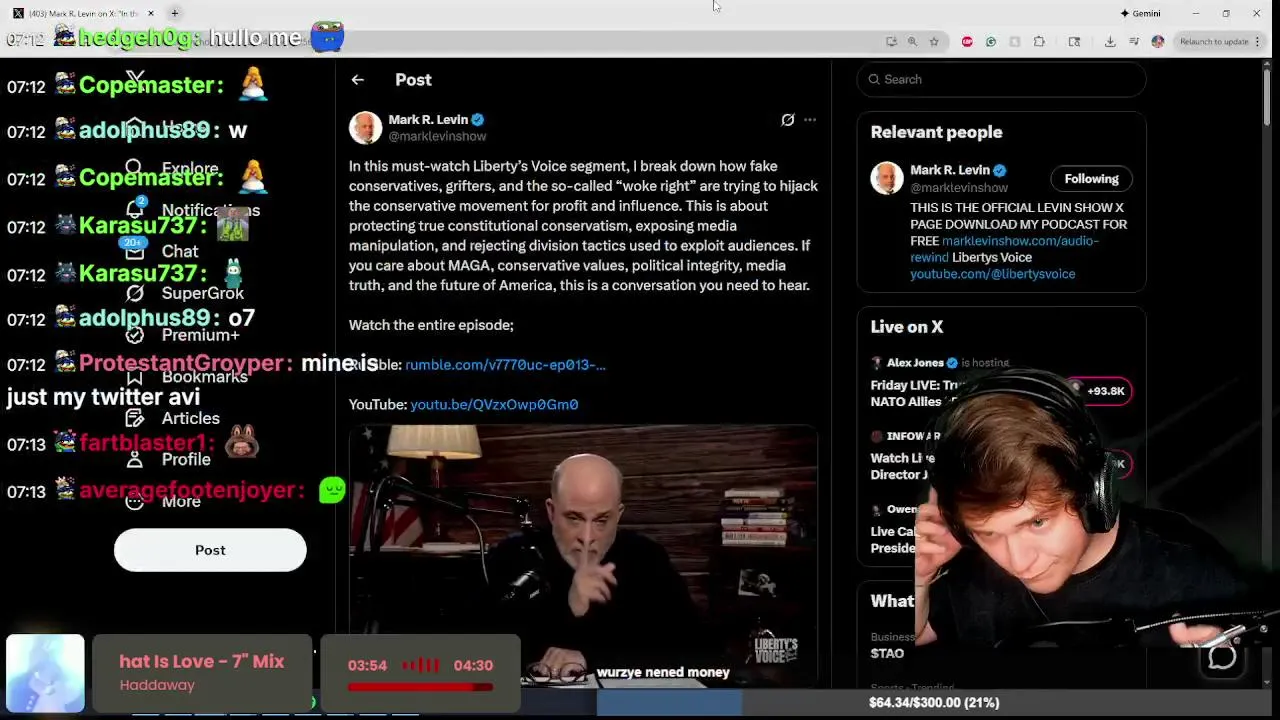Viewport: 1280px width, 720px height.
Task: Open the Grok icon on Mark Levin's post
Action: pyautogui.click(x=788, y=120)
